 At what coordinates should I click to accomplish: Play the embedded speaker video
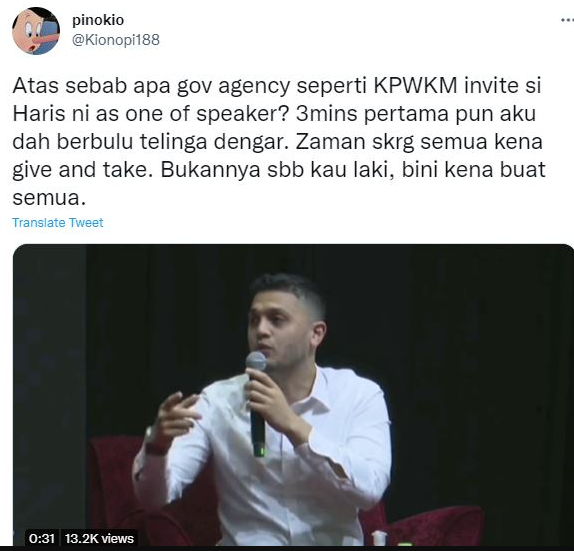point(293,395)
